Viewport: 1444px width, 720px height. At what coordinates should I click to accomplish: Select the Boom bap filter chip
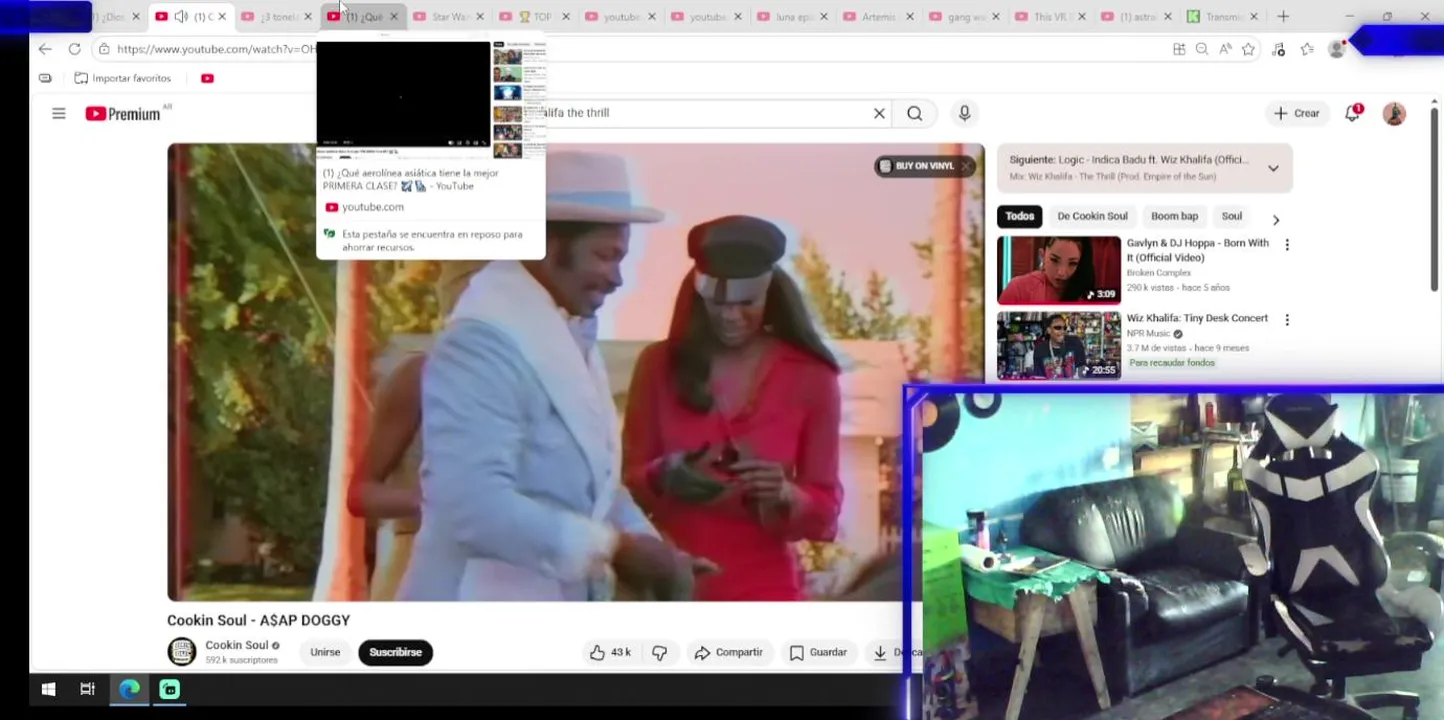click(1174, 216)
